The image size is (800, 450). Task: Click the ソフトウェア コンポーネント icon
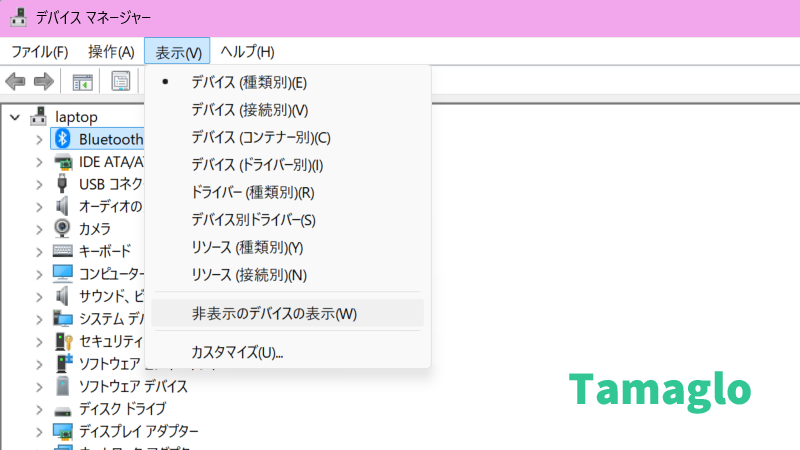pos(64,363)
